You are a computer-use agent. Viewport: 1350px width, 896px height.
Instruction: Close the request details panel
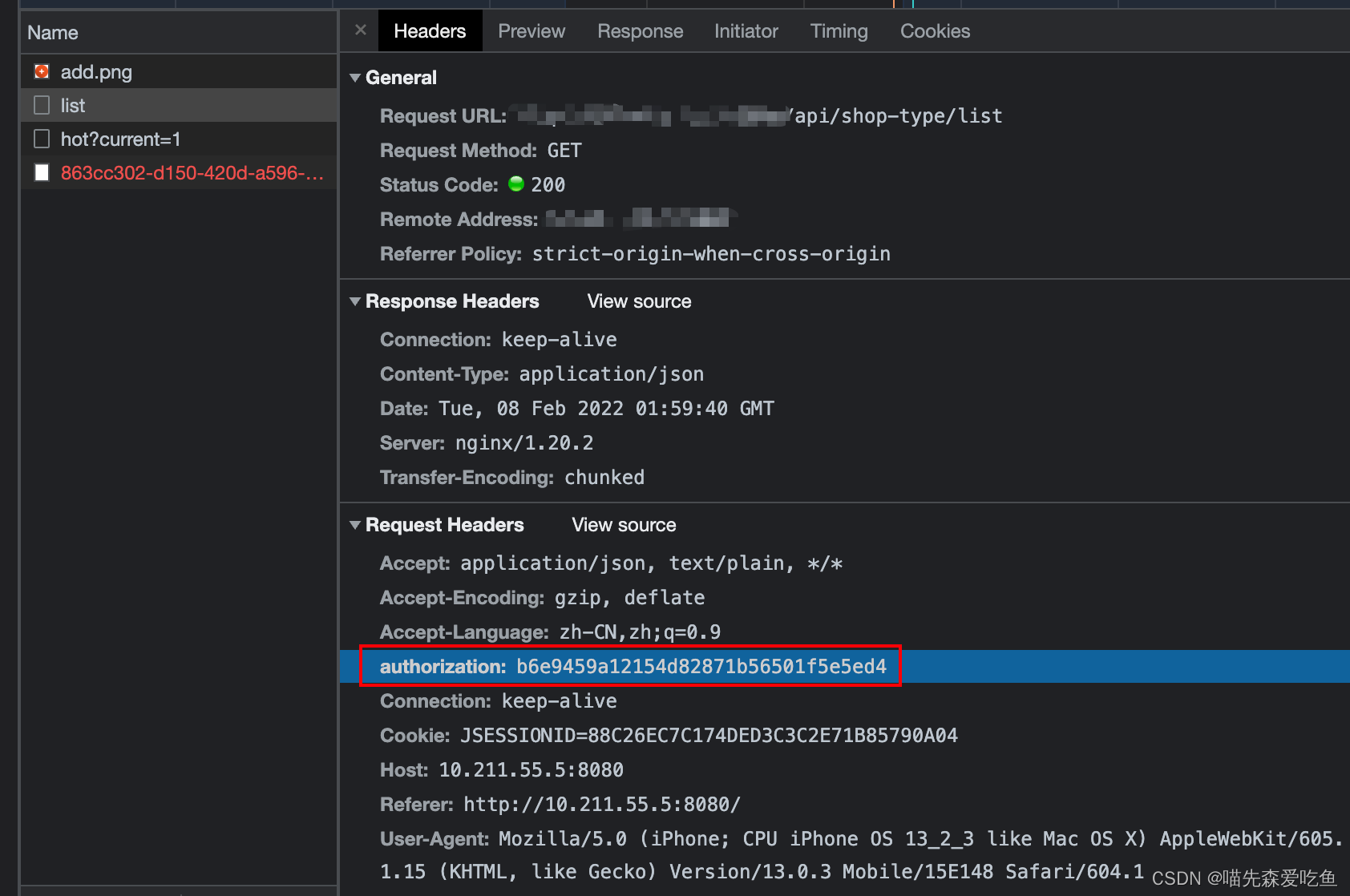click(x=361, y=30)
